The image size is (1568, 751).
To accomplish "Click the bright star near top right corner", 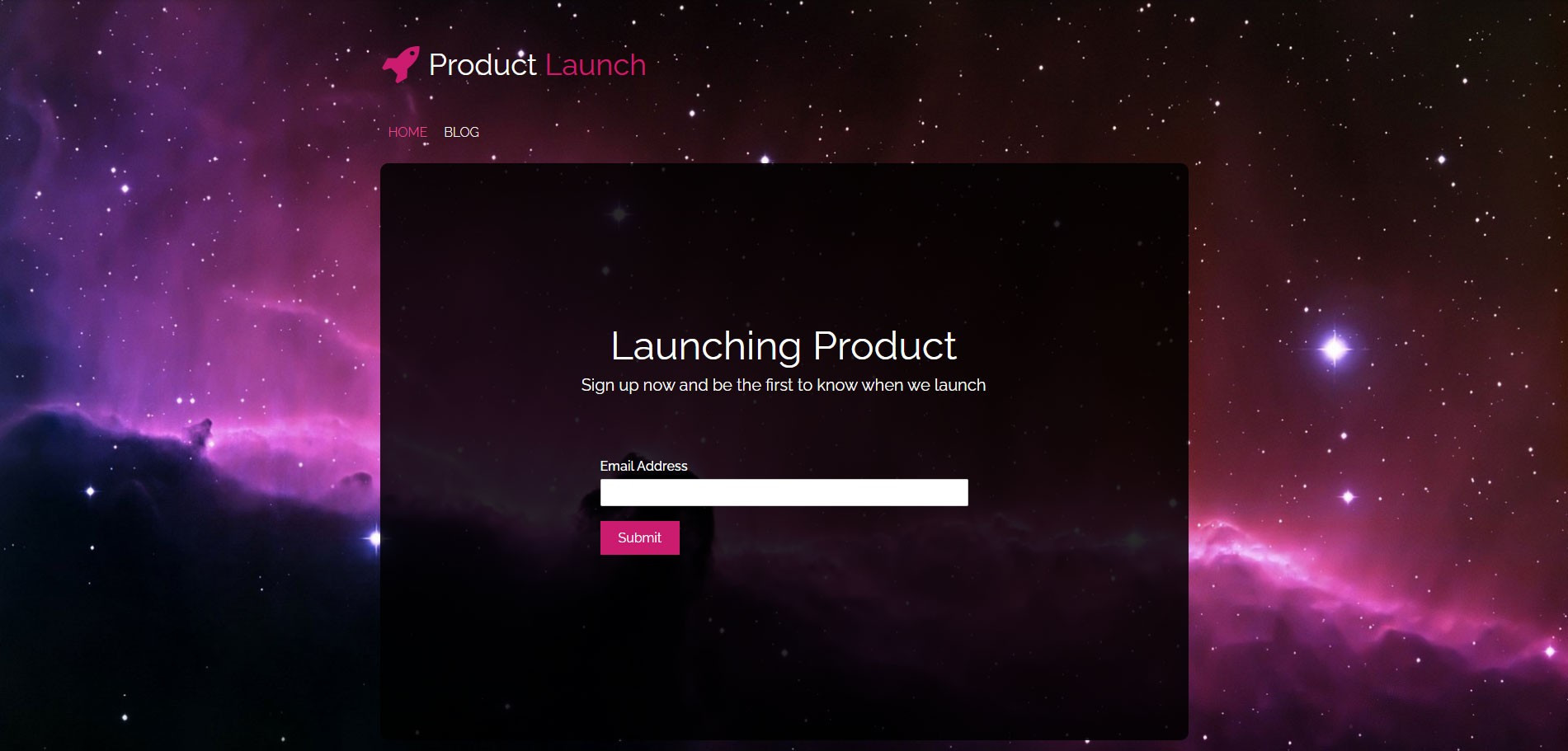I will pos(1442,159).
